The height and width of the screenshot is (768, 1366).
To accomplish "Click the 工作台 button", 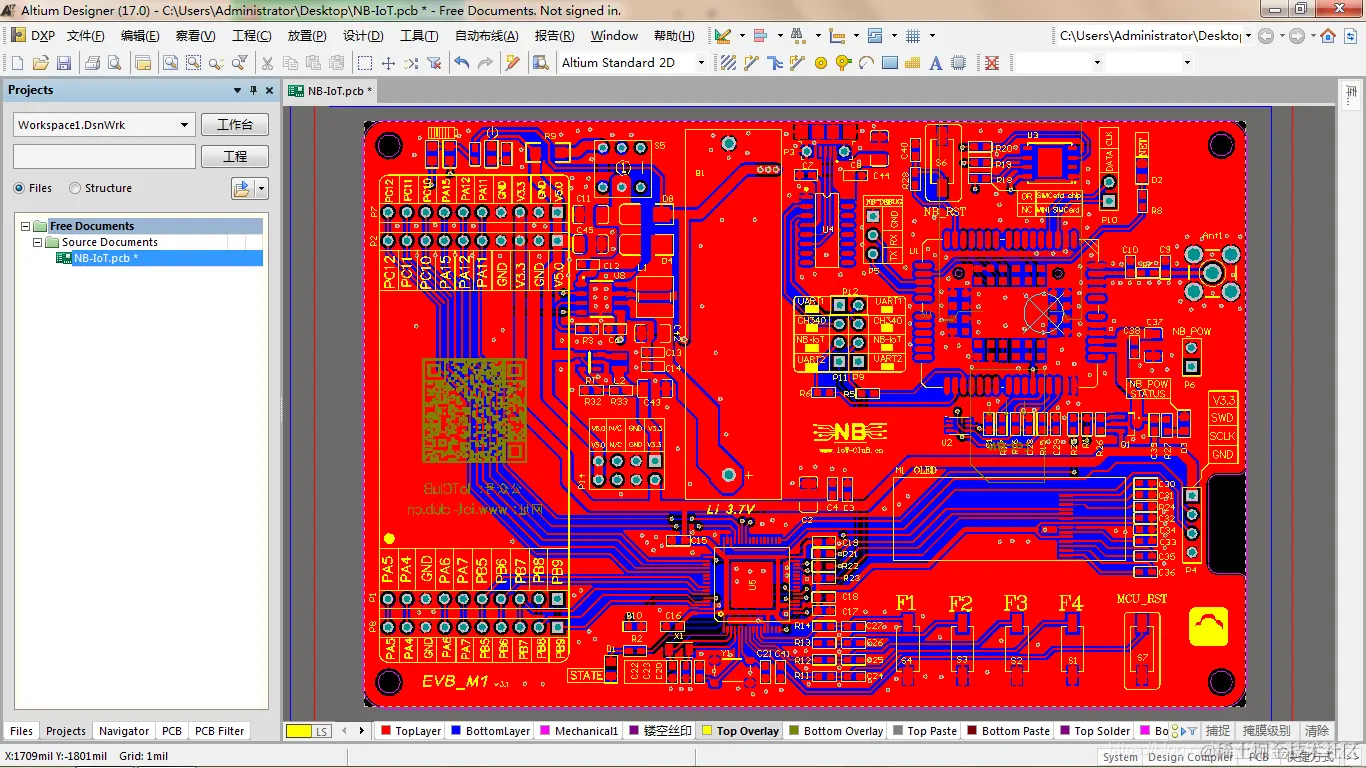I will [235, 125].
